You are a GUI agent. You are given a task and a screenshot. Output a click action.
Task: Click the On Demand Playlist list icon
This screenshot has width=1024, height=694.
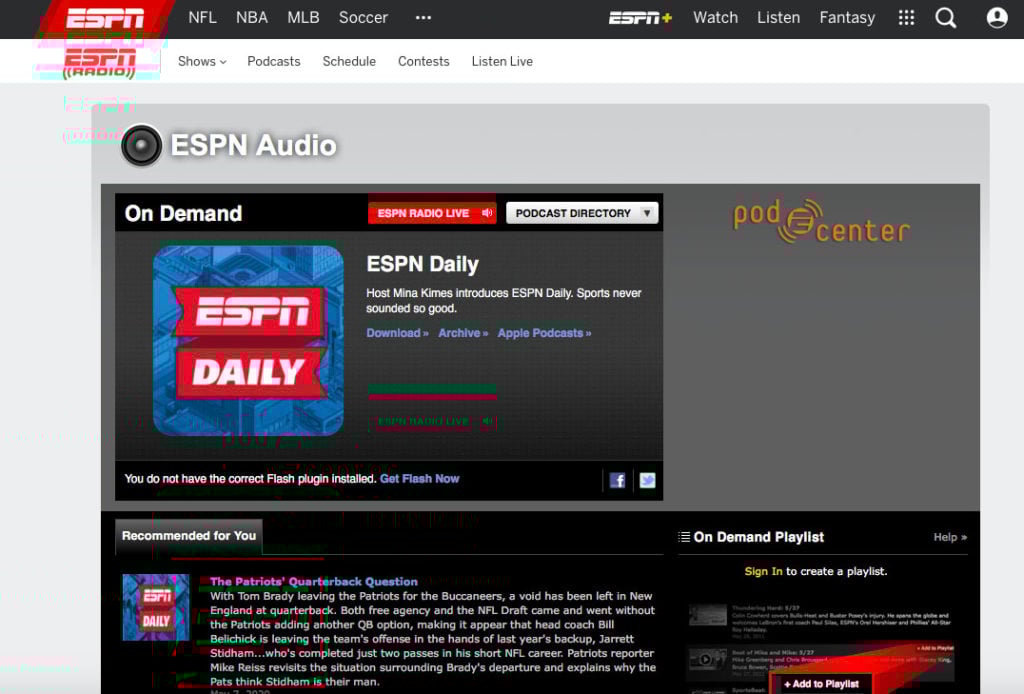(684, 537)
